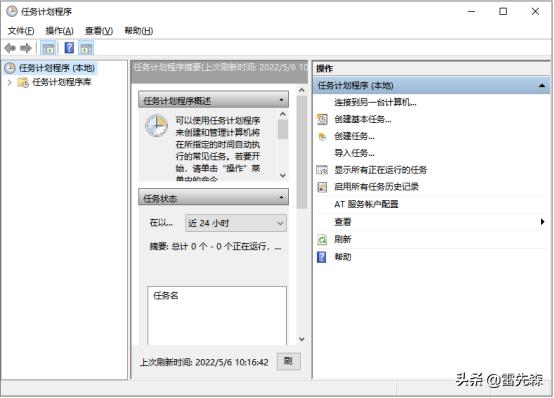Click 创建基本任务... action
The width and height of the screenshot is (554, 398).
363,119
